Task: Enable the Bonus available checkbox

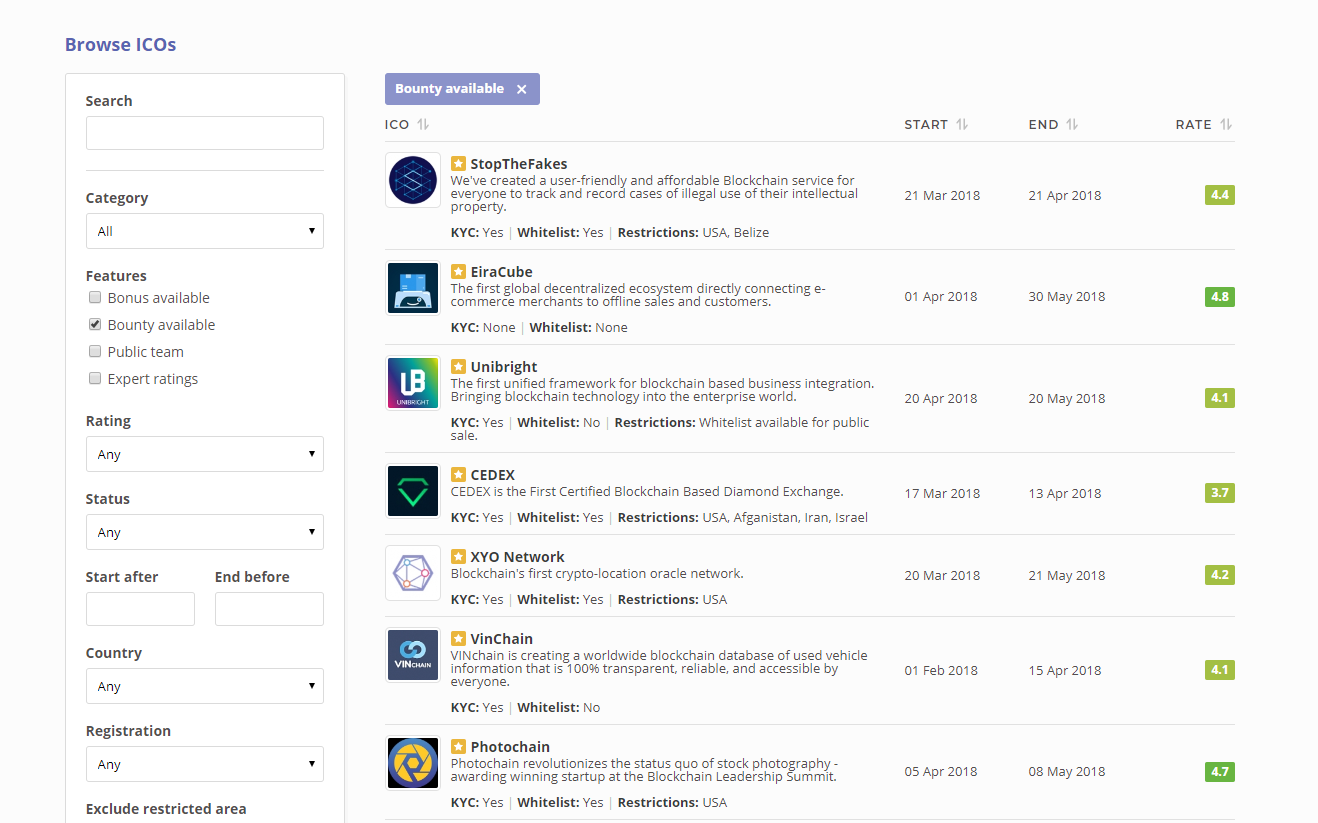Action: (95, 297)
